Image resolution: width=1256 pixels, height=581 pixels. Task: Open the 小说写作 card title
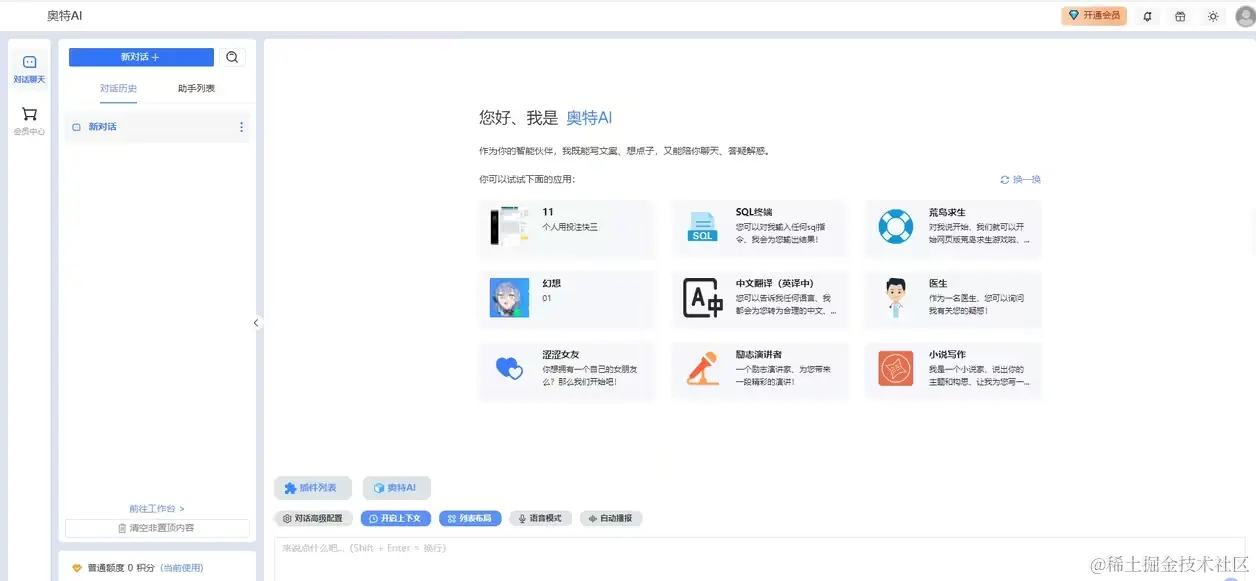coord(947,354)
